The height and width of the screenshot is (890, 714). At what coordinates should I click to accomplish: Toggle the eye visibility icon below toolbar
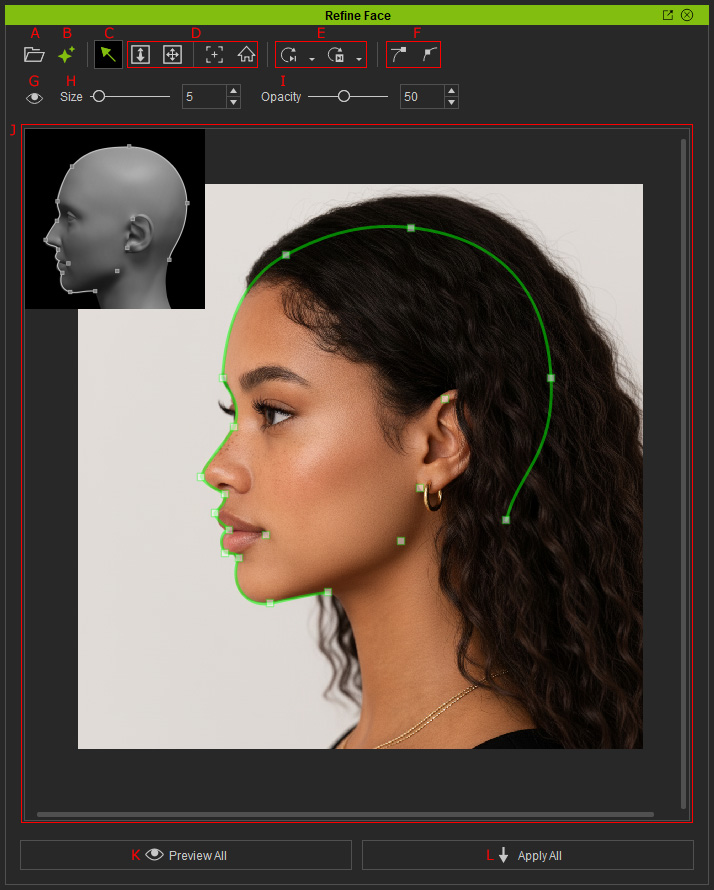(34, 98)
